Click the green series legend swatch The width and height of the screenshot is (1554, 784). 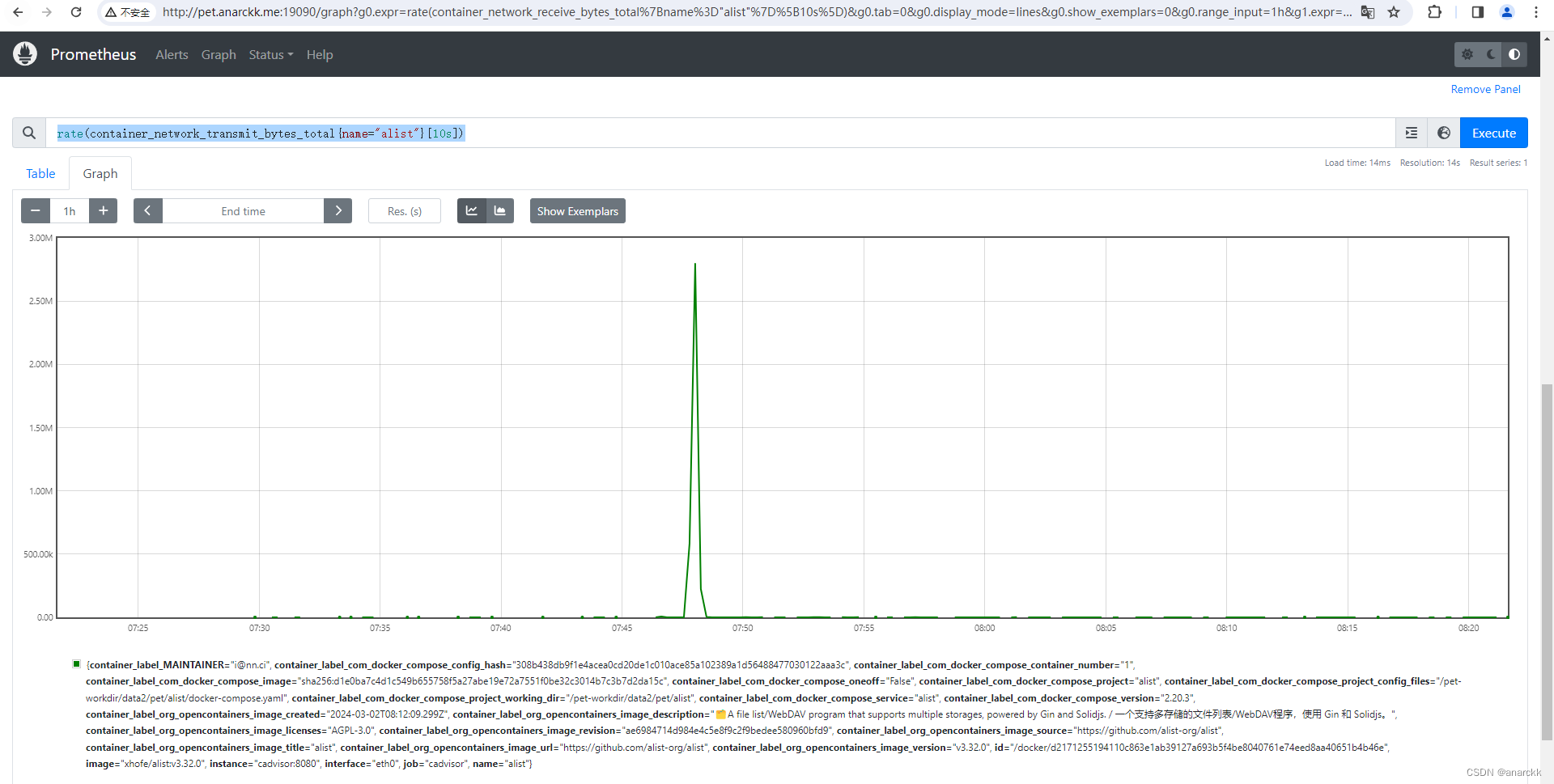[77, 663]
